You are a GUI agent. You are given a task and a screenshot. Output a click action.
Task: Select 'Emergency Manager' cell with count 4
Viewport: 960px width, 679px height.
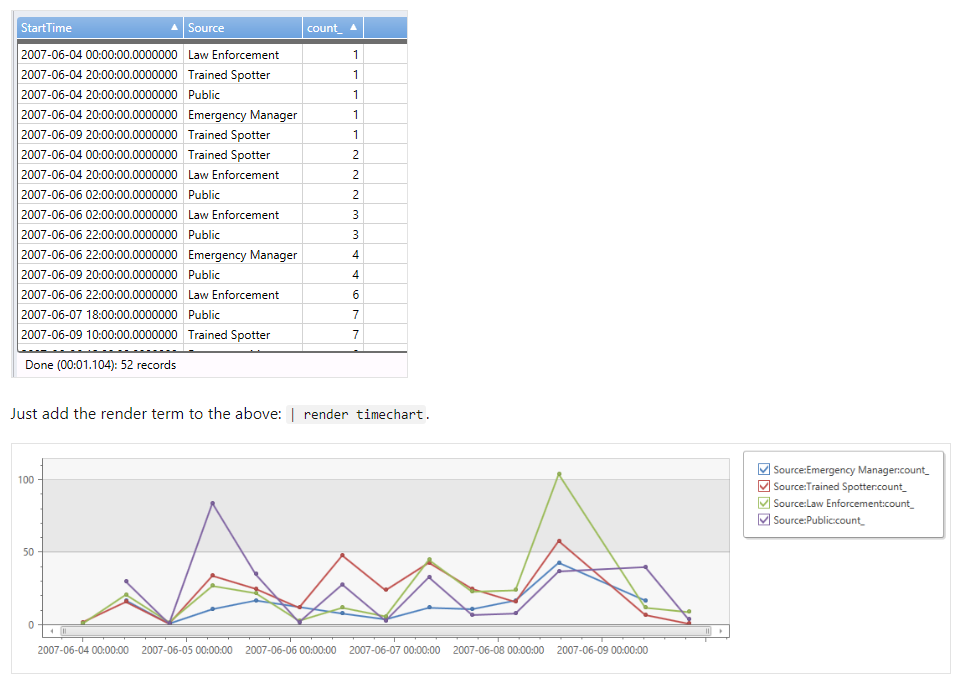pyautogui.click(x=243, y=255)
